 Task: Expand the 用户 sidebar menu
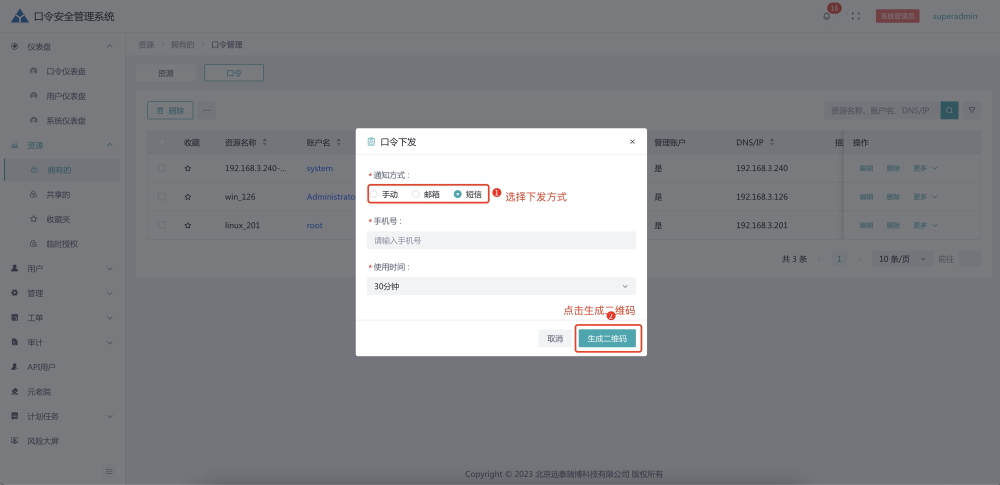click(x=60, y=269)
